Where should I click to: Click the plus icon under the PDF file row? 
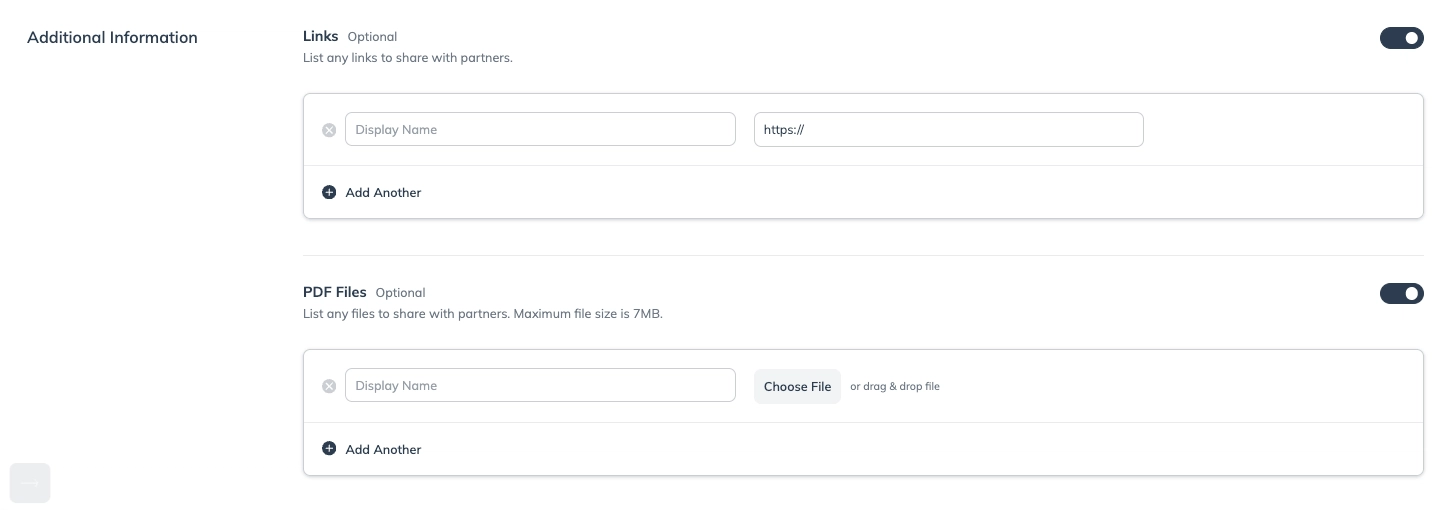point(329,449)
